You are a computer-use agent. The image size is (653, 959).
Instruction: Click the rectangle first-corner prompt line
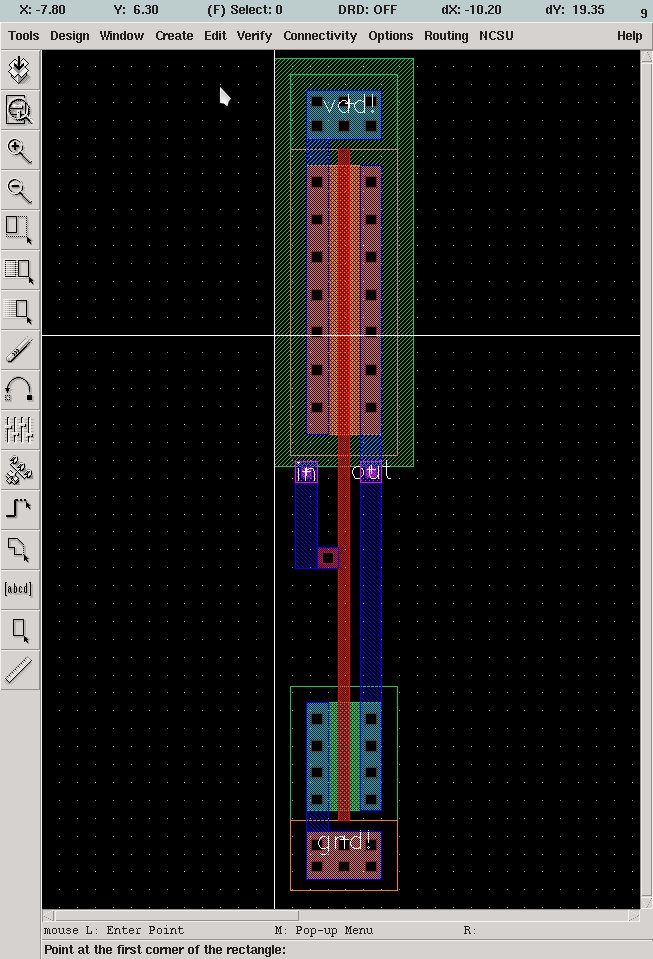click(165, 950)
